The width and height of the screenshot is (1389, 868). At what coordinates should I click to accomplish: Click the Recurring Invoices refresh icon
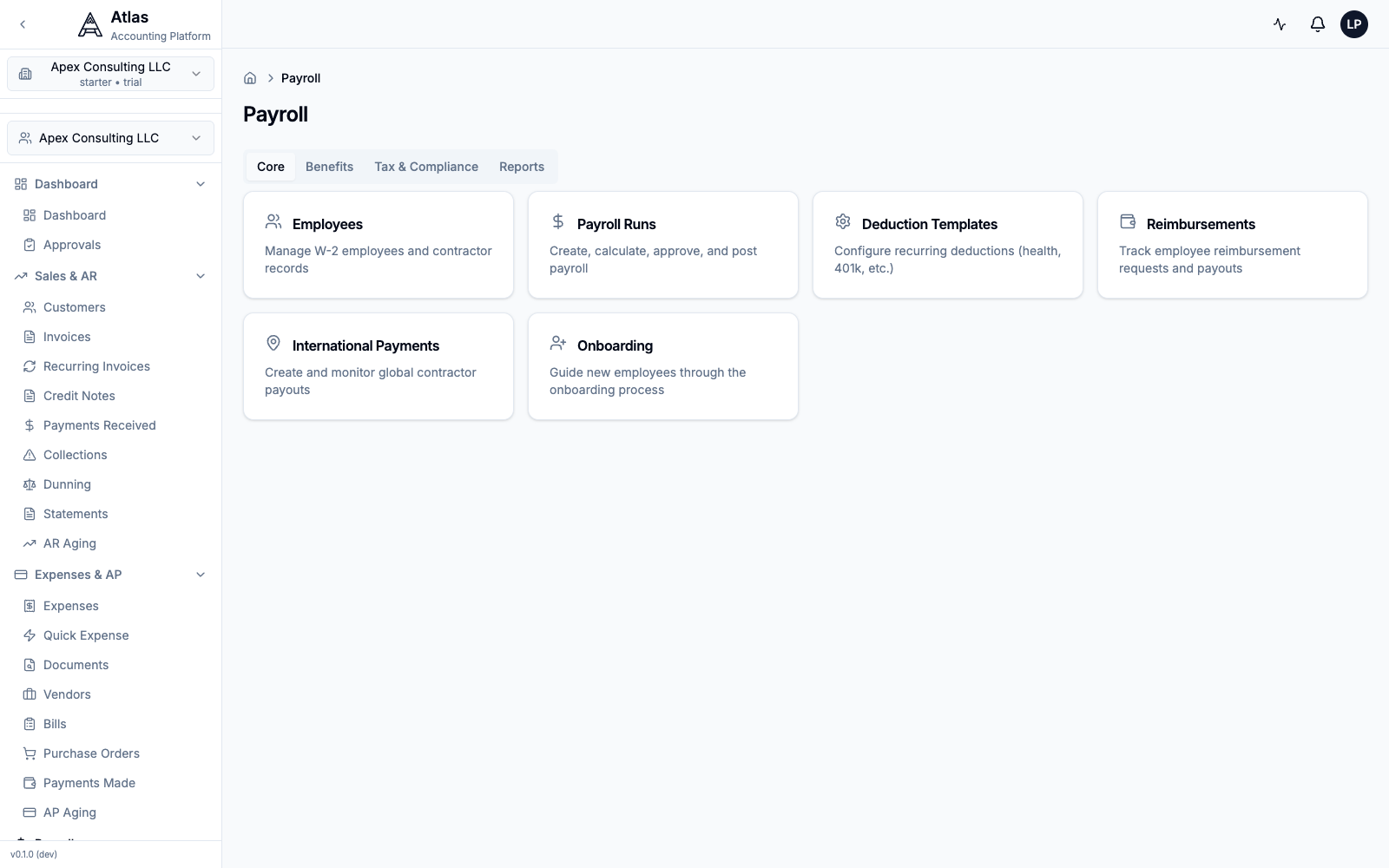point(30,366)
